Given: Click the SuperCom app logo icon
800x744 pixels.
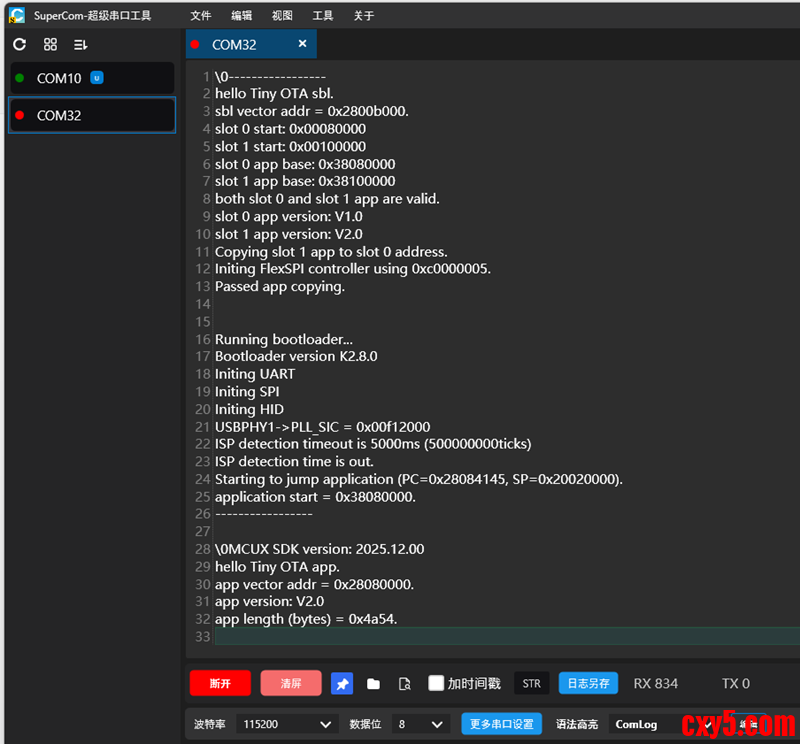Looking at the screenshot, I should 17,16.
